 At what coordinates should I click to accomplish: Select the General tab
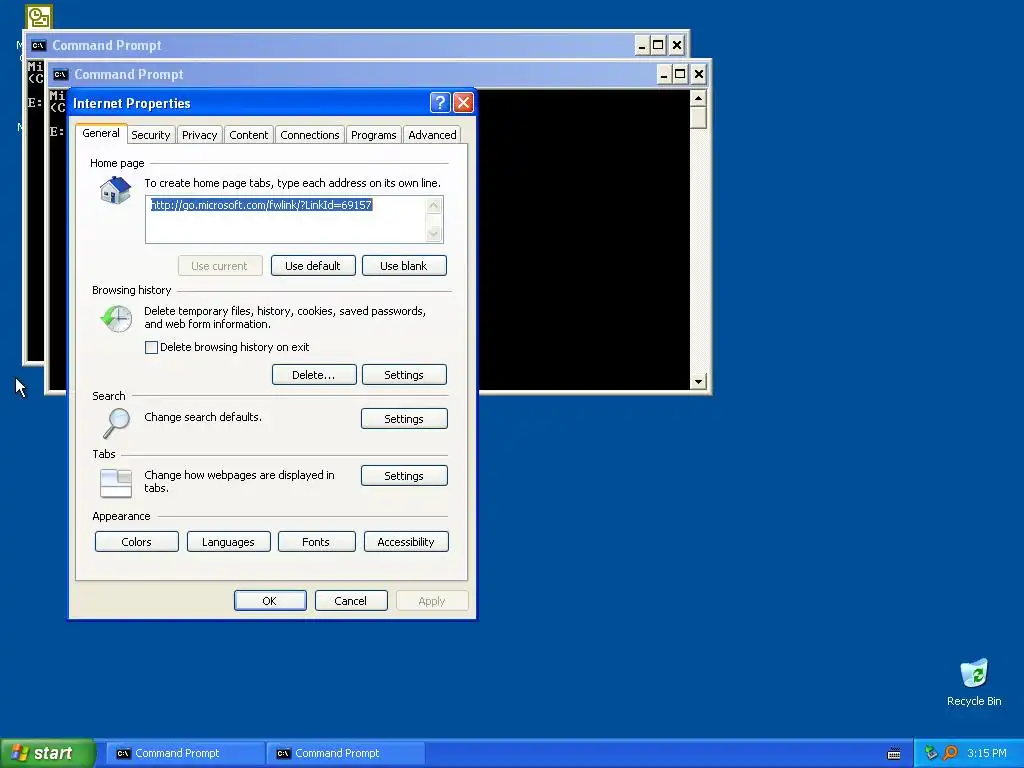[101, 133]
